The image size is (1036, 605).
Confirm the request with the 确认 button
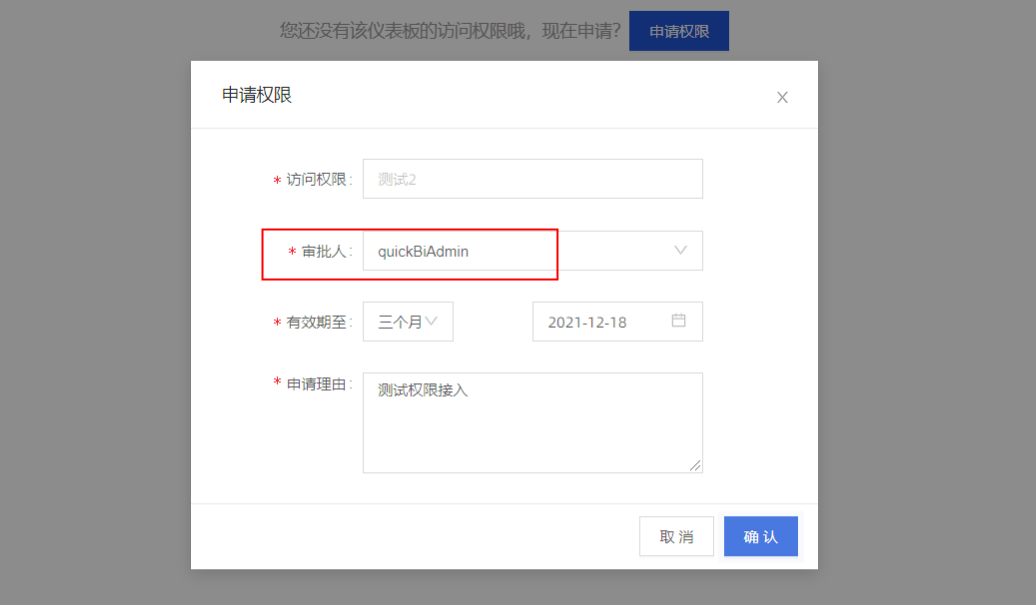pyautogui.click(x=760, y=536)
